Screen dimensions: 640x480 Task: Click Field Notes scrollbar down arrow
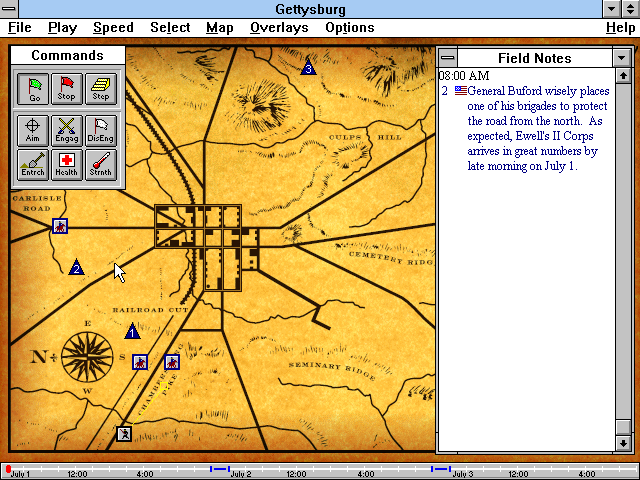[x=623, y=443]
